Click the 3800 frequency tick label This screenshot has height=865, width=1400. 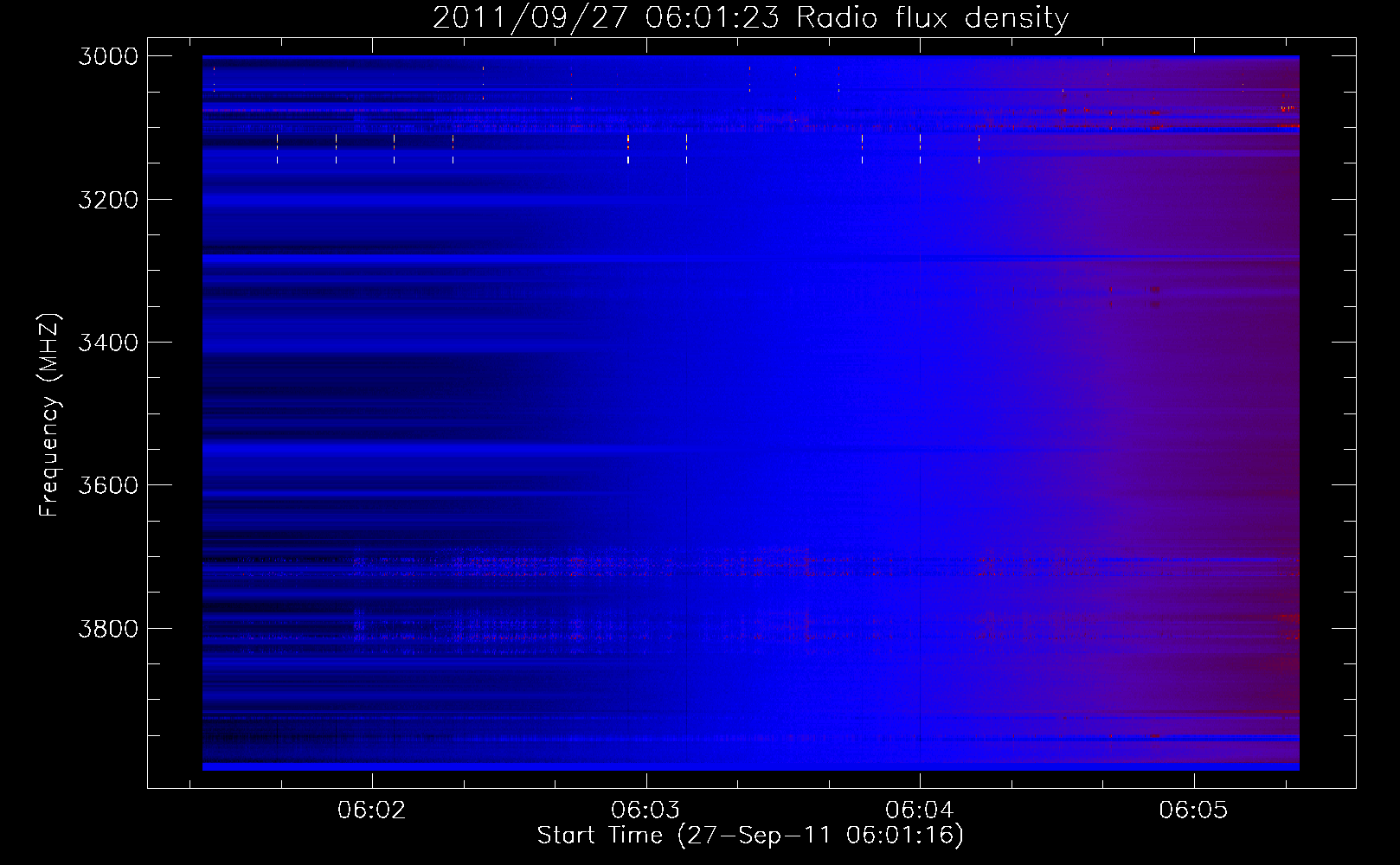tap(108, 628)
